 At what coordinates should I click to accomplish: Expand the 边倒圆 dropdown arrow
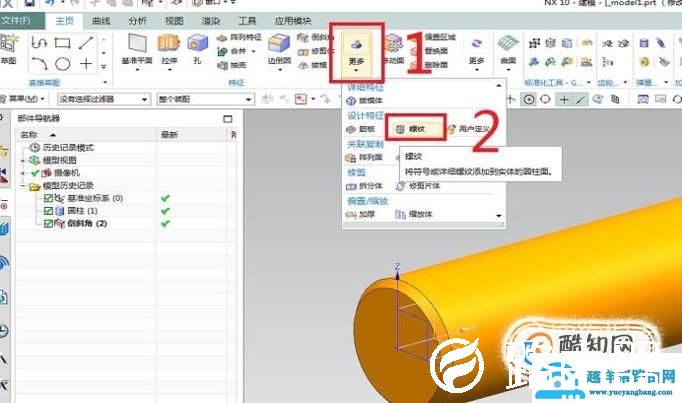click(x=279, y=70)
